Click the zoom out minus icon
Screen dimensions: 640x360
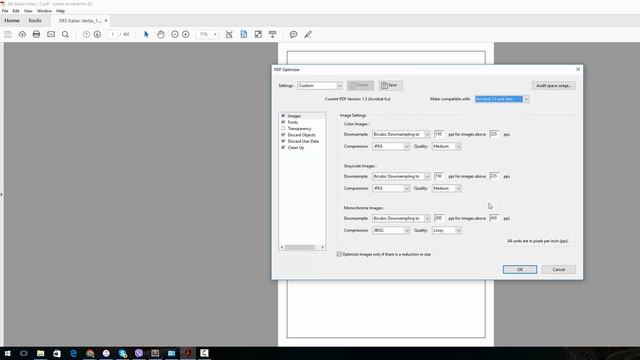[175, 35]
